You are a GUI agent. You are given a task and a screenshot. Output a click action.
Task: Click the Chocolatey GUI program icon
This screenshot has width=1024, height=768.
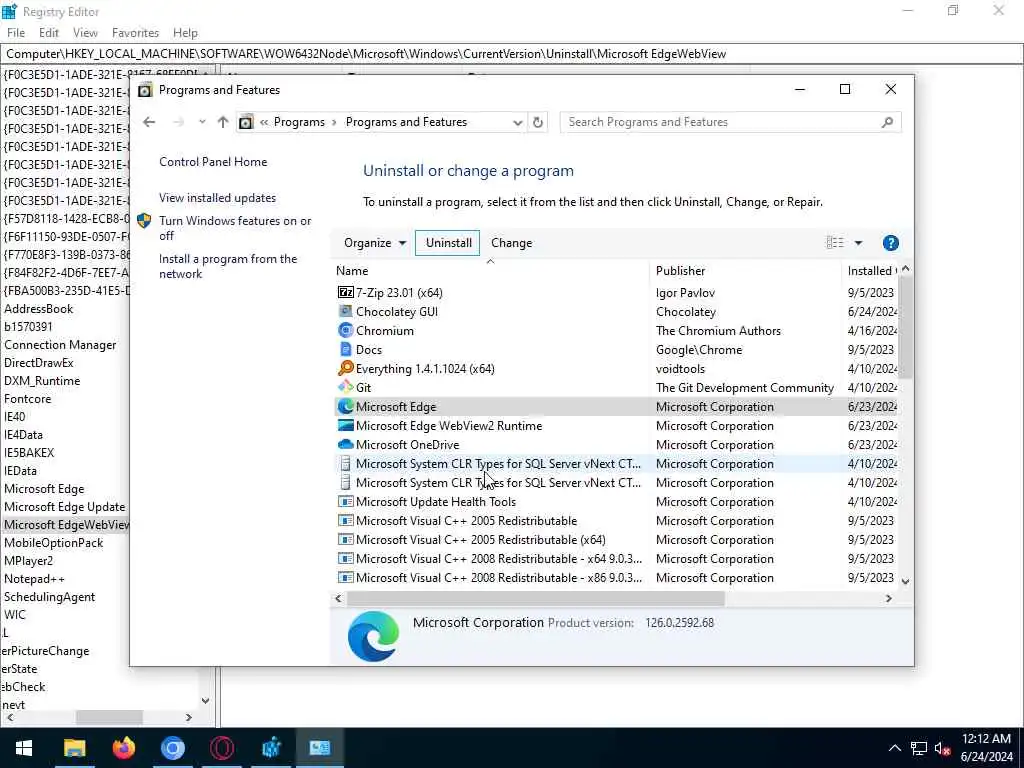click(x=345, y=312)
